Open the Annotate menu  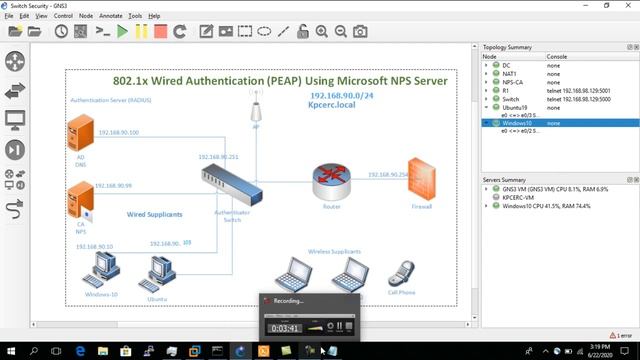[x=111, y=16]
